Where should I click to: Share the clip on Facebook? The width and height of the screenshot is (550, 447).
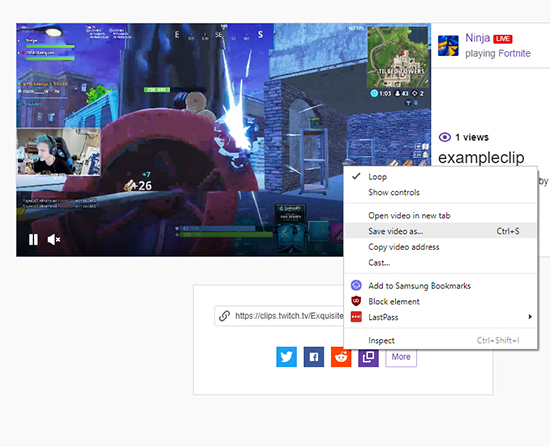tap(314, 357)
